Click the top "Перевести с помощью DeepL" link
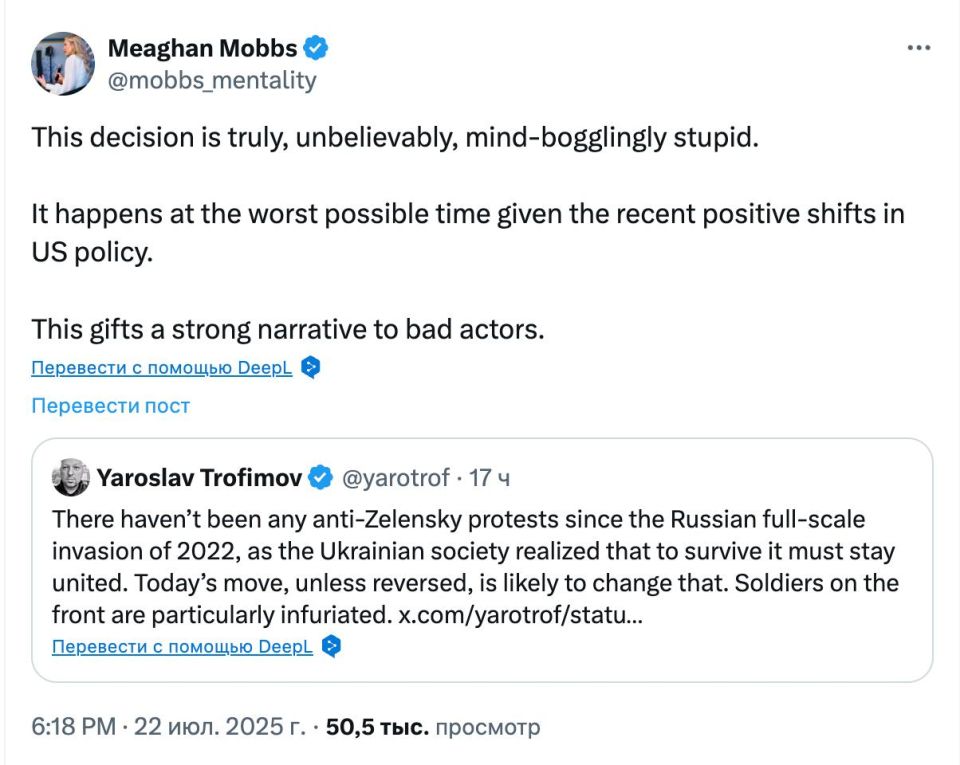The height and width of the screenshot is (765, 960). click(161, 368)
